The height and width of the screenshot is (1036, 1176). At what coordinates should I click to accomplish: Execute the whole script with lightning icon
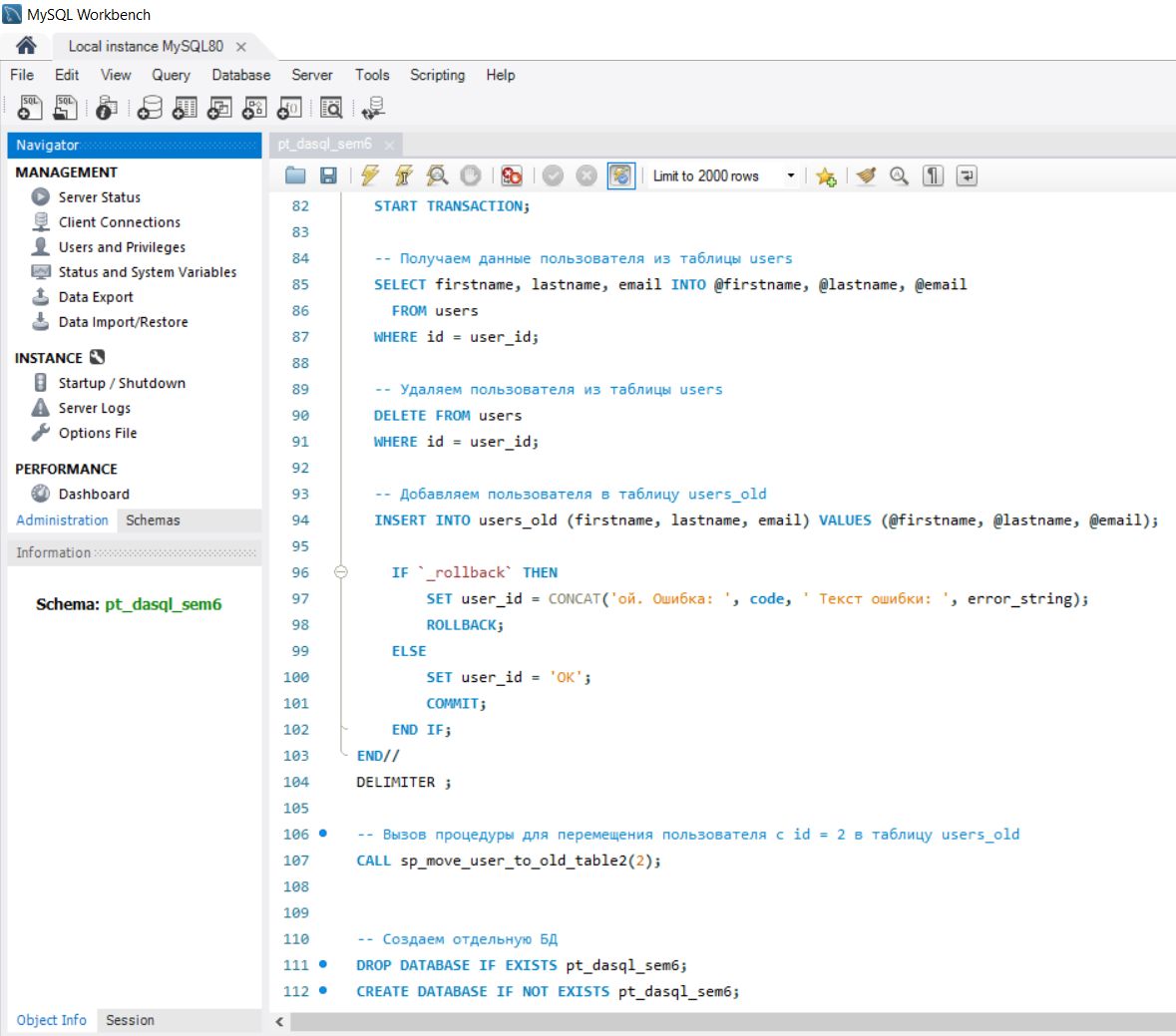370,176
